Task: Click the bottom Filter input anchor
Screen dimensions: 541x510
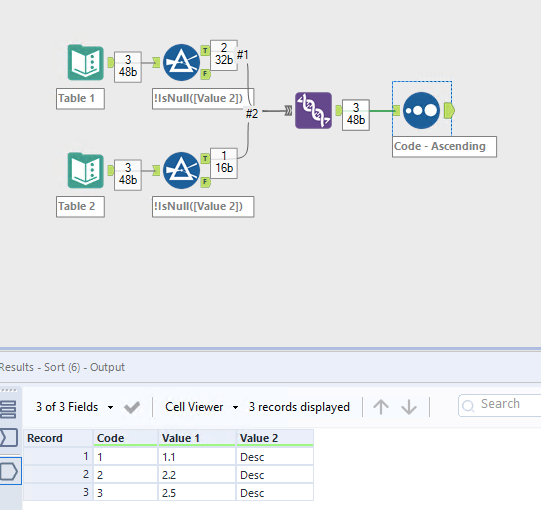Action: tap(156, 170)
